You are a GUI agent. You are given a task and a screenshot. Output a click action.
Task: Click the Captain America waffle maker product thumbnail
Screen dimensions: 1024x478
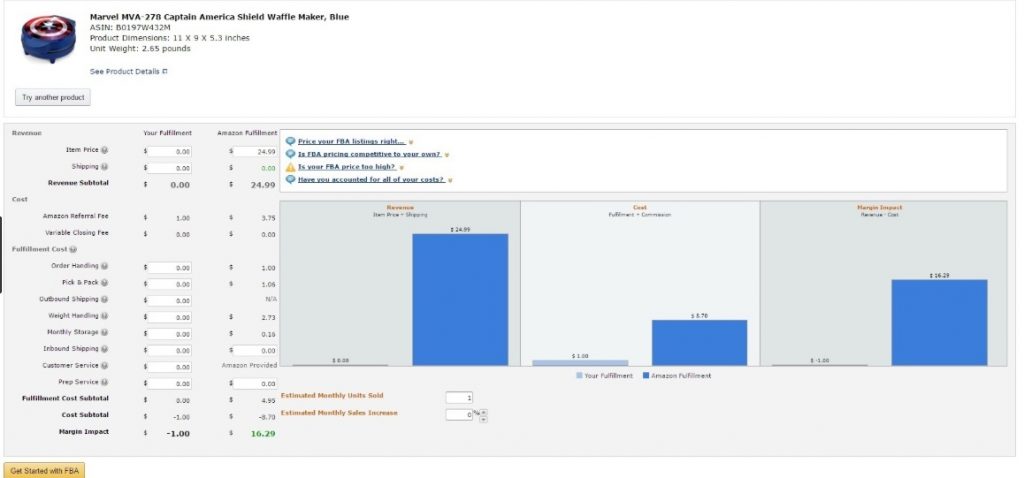[x=49, y=38]
